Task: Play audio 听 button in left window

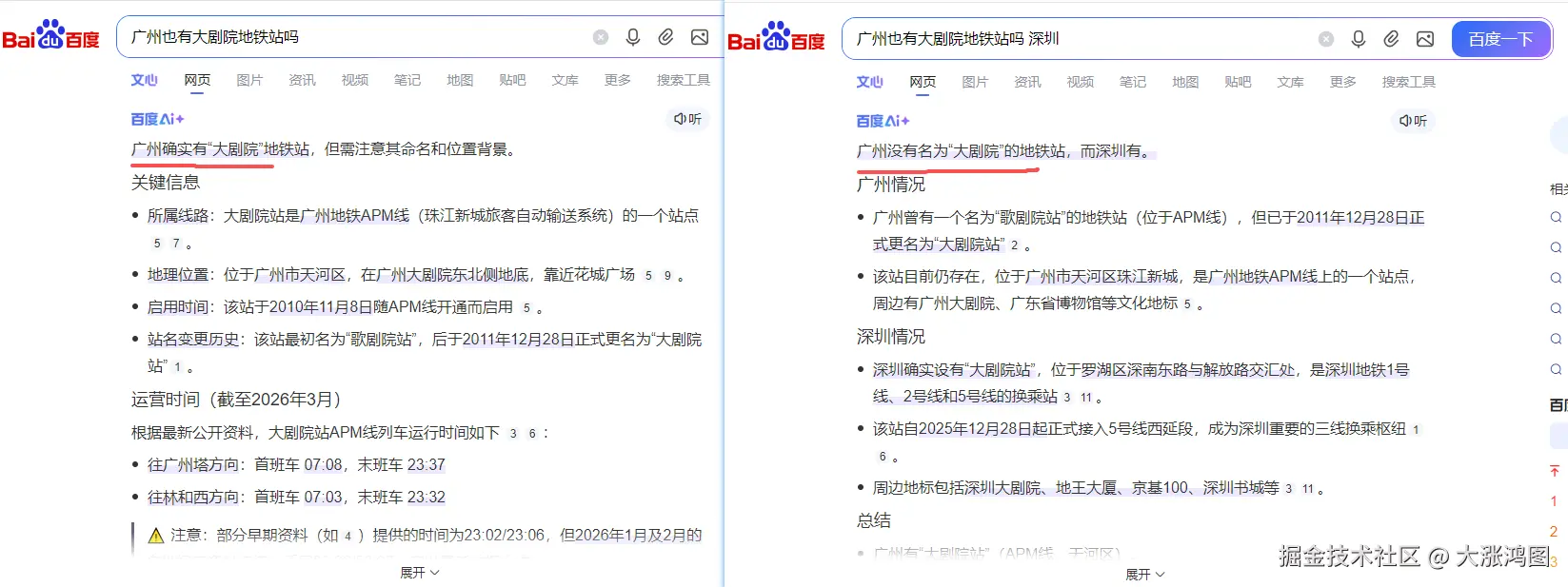Action: (687, 119)
